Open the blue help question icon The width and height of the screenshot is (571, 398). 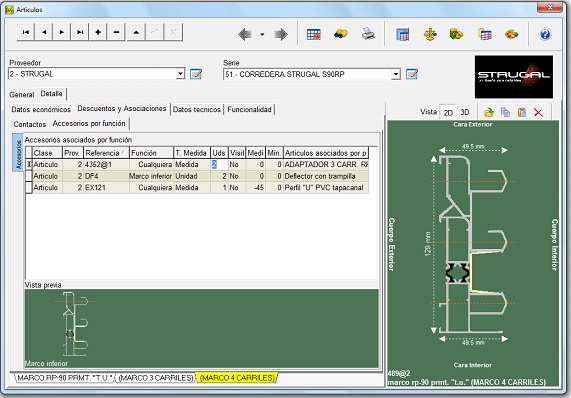545,35
